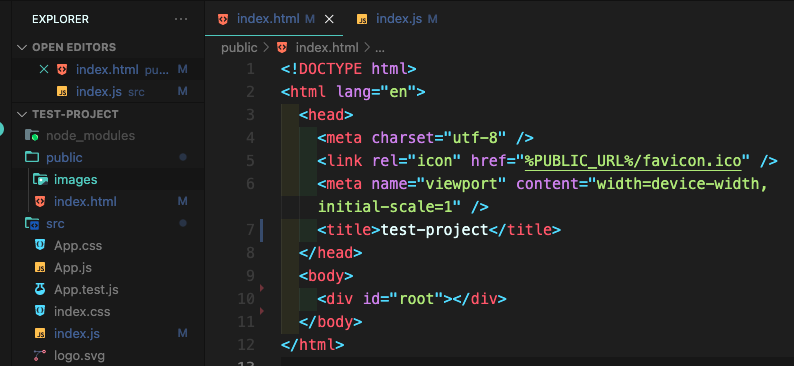The image size is (794, 366).
Task: Click HTML icon in breadcrumb bar
Action: [282, 48]
